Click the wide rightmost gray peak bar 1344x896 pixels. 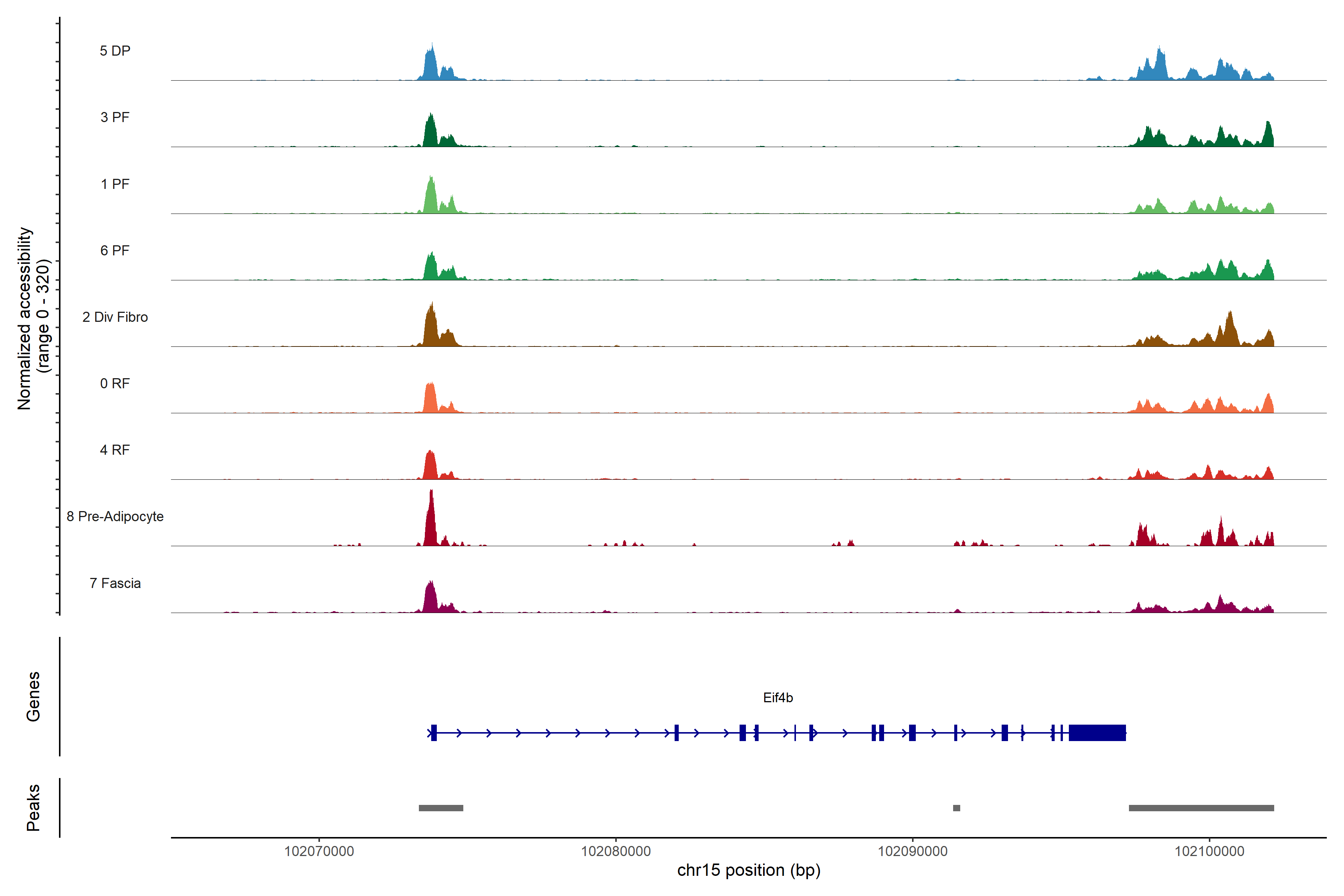coord(1201,808)
